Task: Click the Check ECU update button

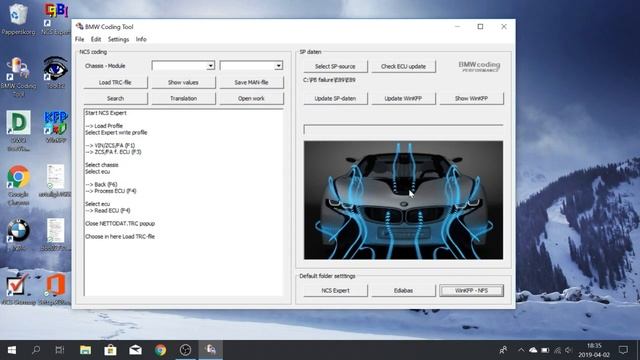Action: 403,66
